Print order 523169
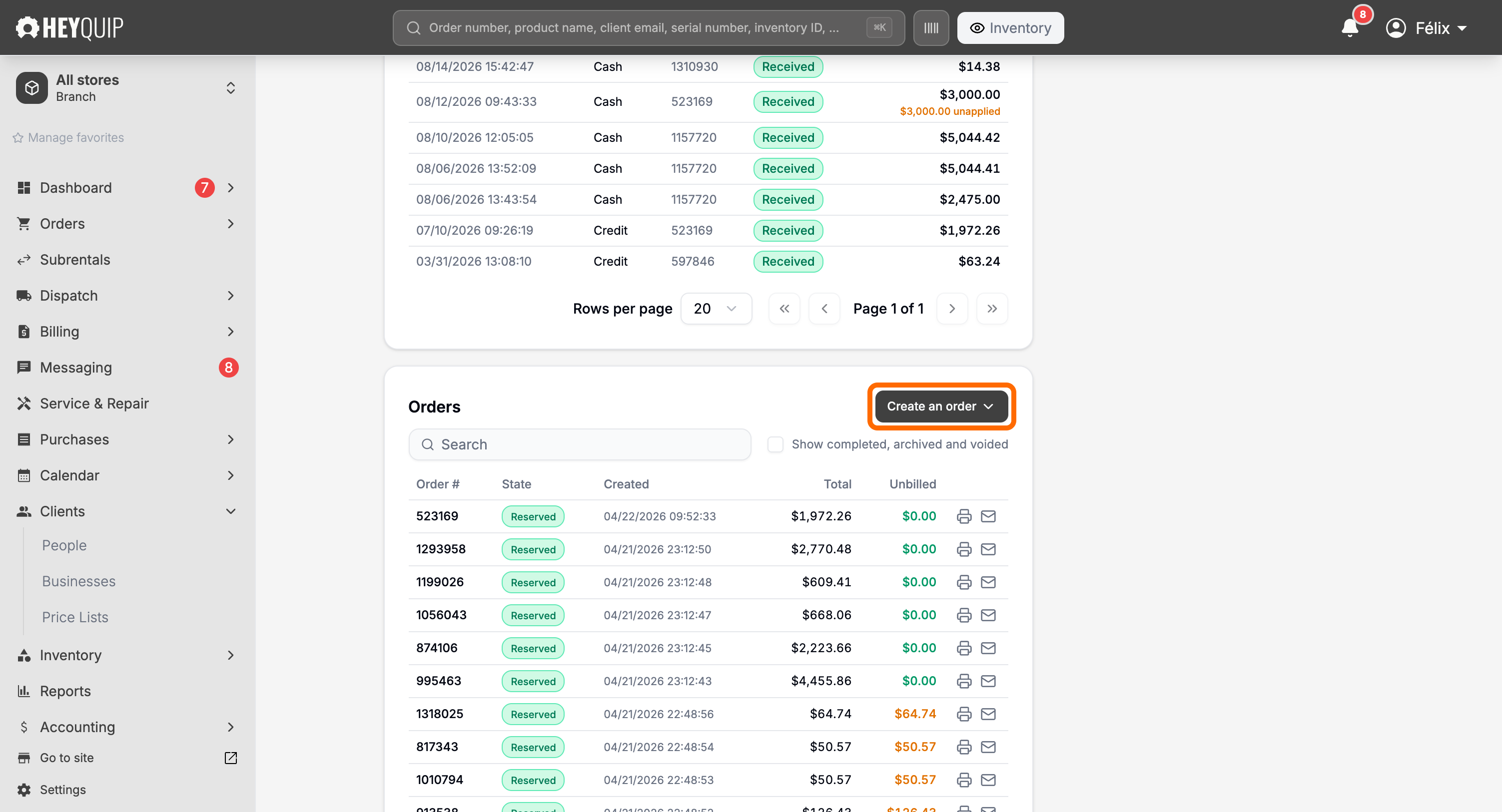 point(964,516)
